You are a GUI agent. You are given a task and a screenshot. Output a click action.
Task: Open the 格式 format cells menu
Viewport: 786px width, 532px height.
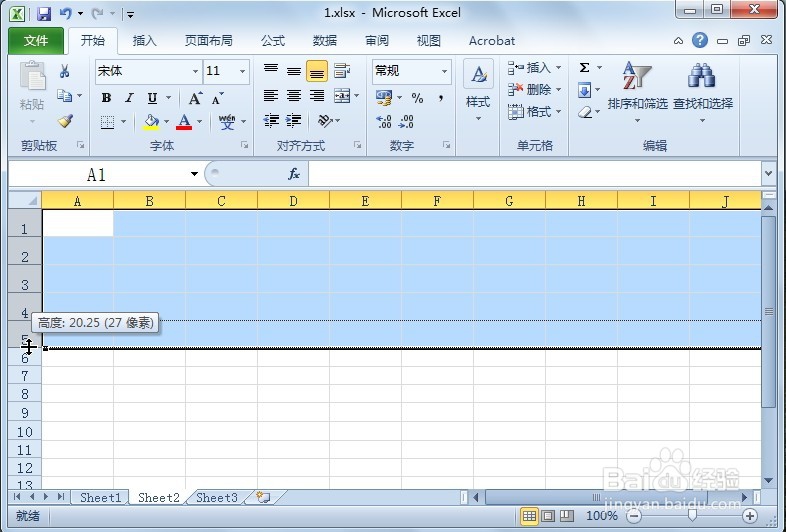pyautogui.click(x=534, y=112)
